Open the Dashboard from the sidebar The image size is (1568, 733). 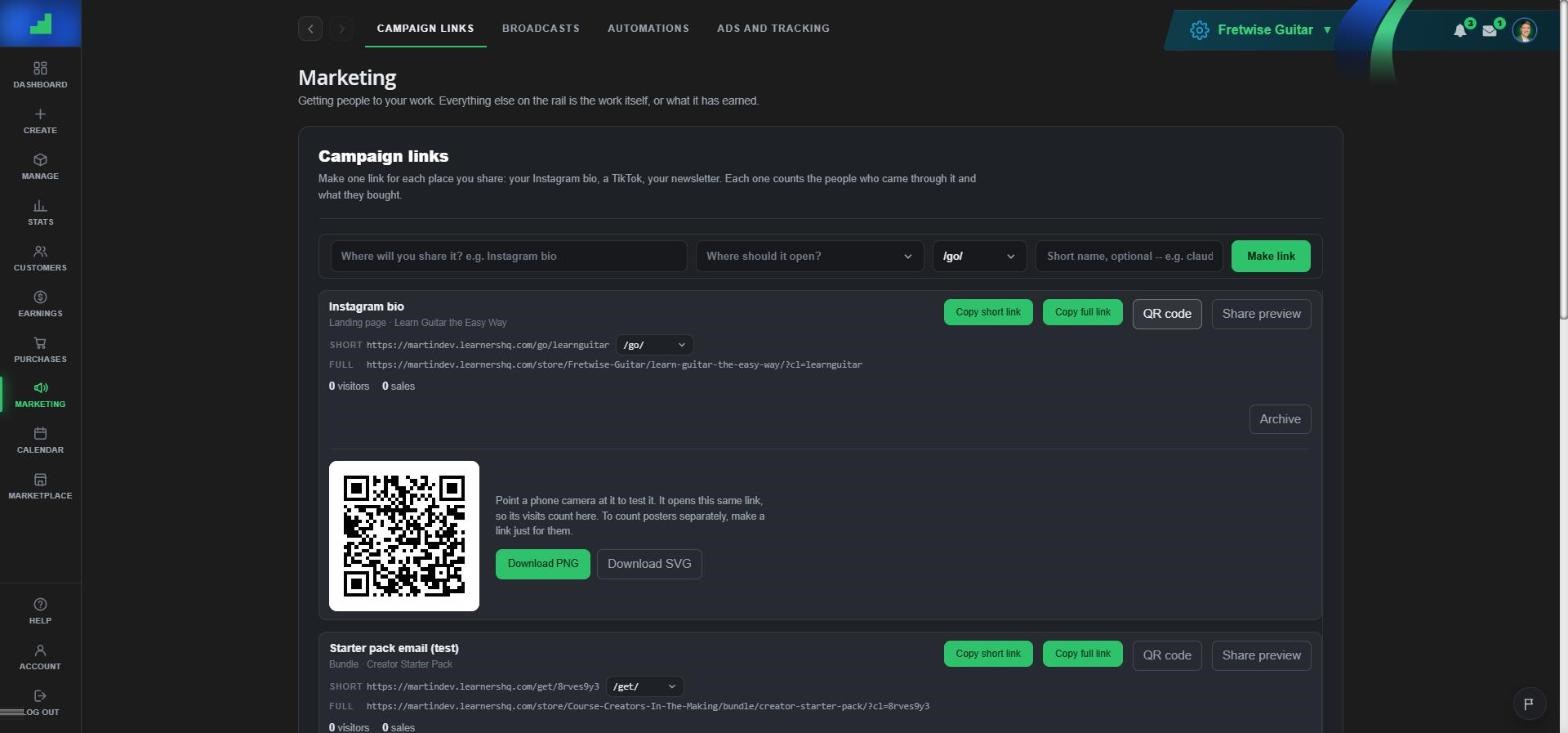(x=40, y=75)
